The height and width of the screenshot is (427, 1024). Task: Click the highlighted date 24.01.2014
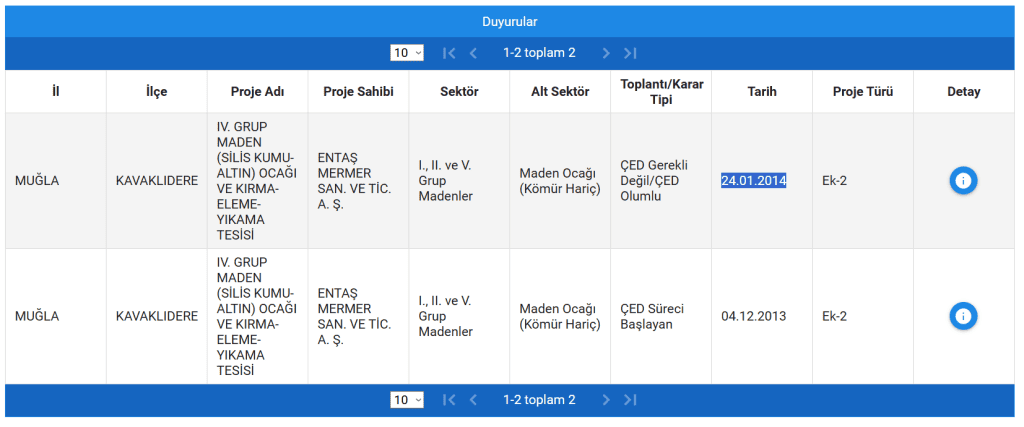[753, 181]
